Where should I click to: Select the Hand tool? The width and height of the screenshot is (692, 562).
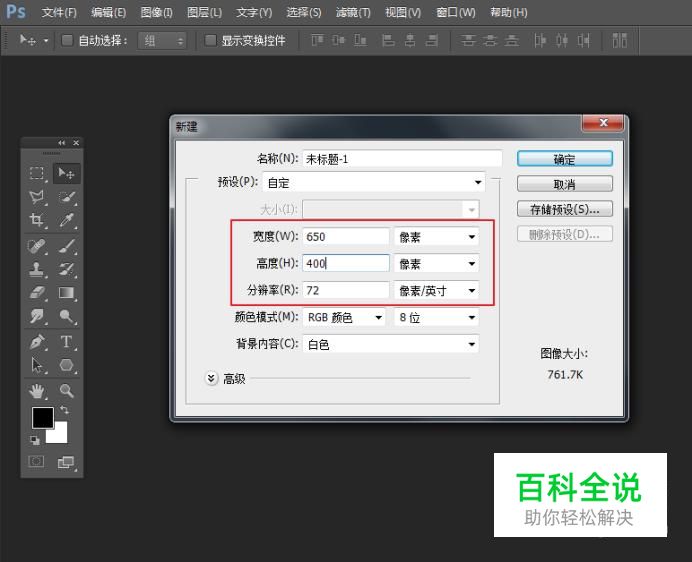pyautogui.click(x=37, y=391)
